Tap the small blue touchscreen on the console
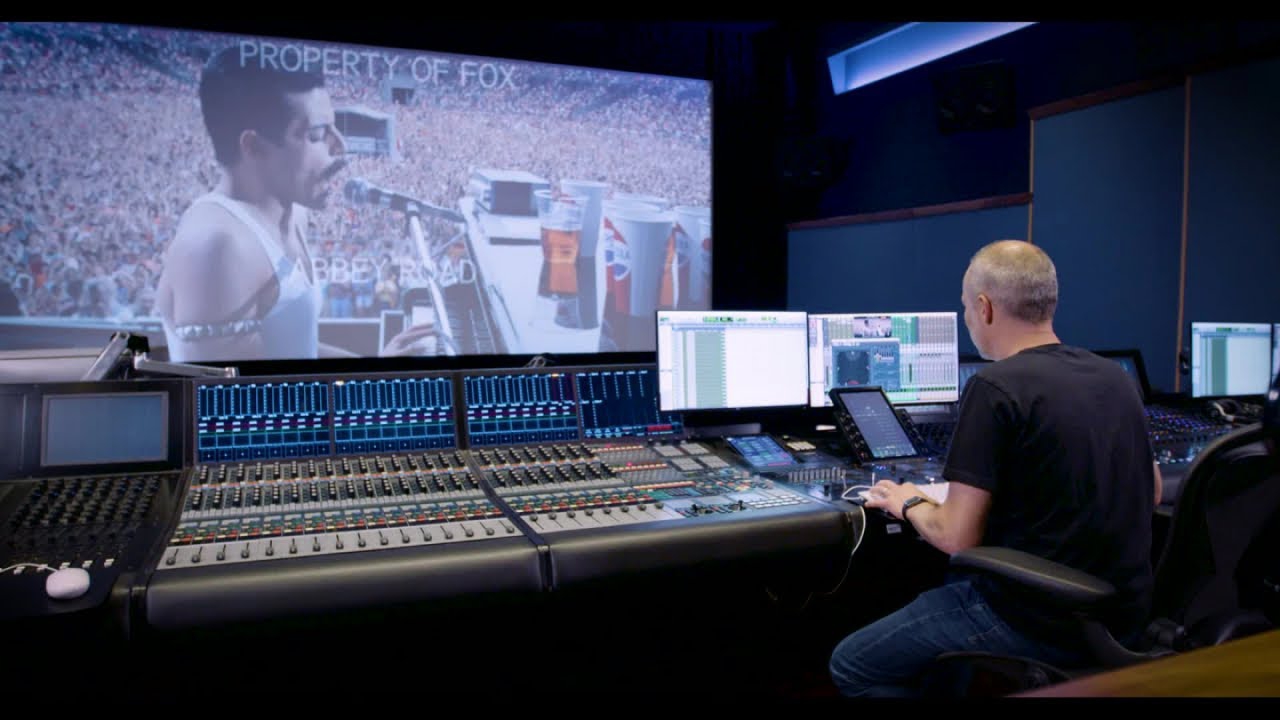This screenshot has height=720, width=1280. [x=761, y=451]
